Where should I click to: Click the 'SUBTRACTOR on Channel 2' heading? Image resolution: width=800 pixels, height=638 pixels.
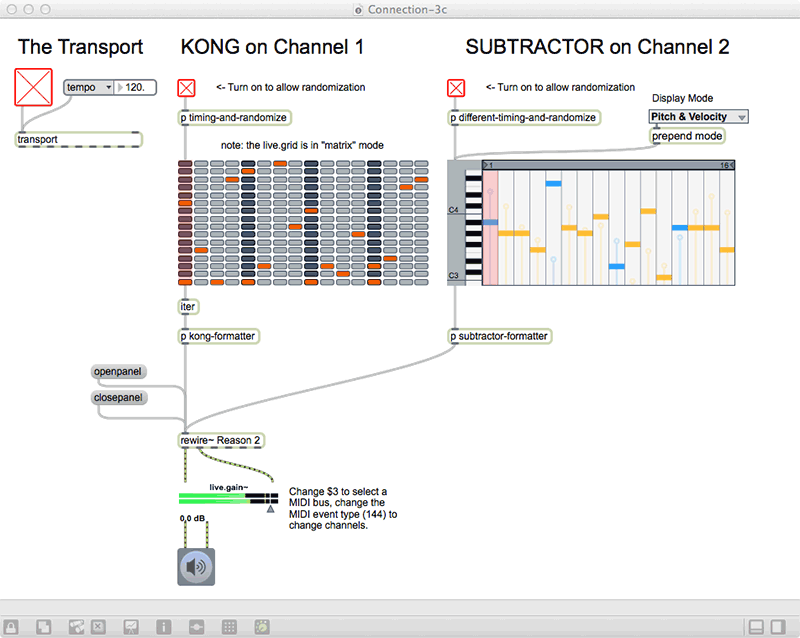click(597, 47)
